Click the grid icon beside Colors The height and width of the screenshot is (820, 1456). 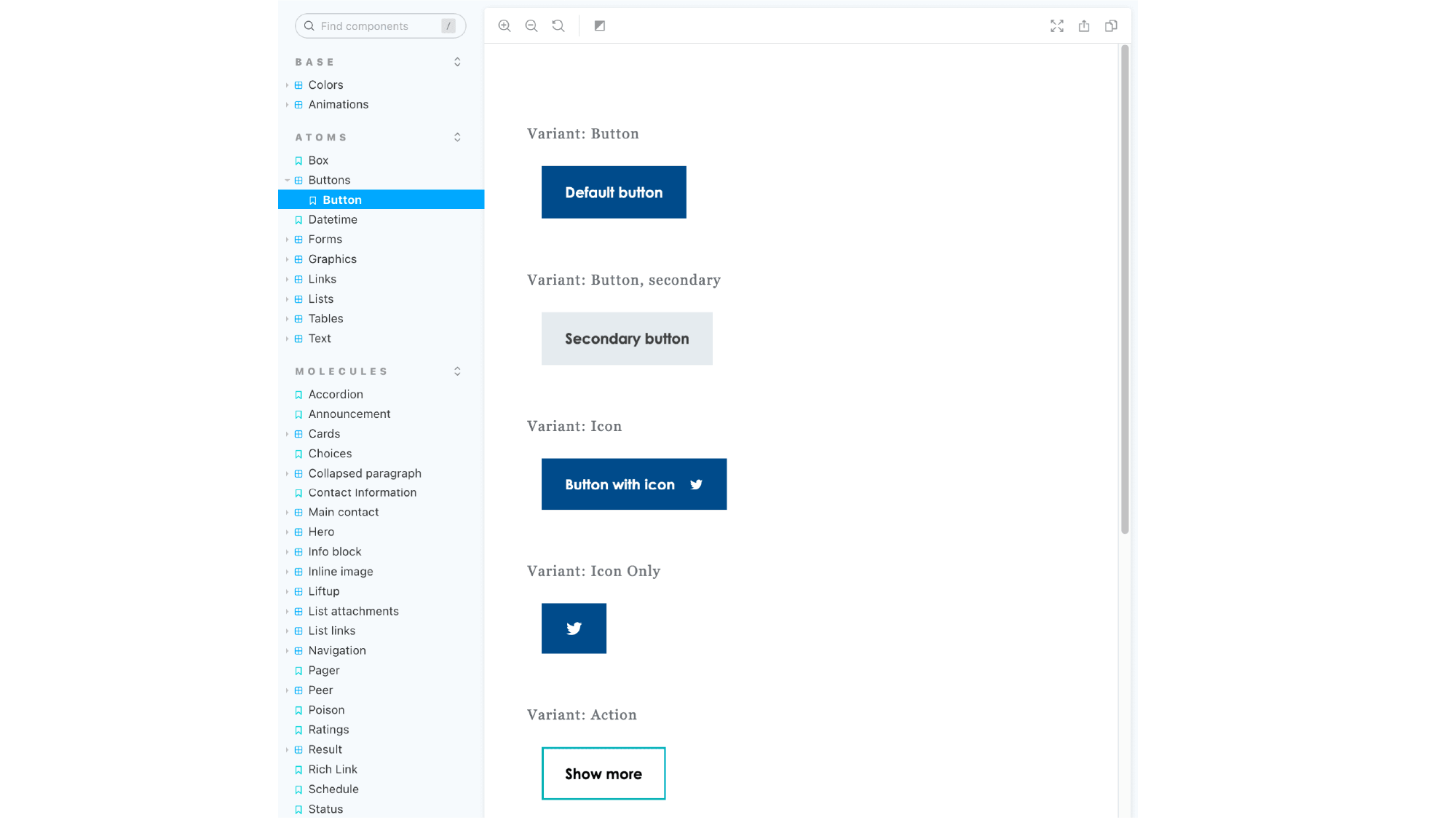pos(298,85)
